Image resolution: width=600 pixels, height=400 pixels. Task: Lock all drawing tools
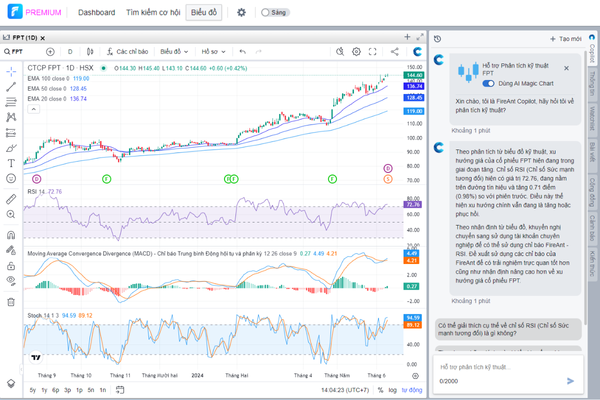tap(11, 266)
